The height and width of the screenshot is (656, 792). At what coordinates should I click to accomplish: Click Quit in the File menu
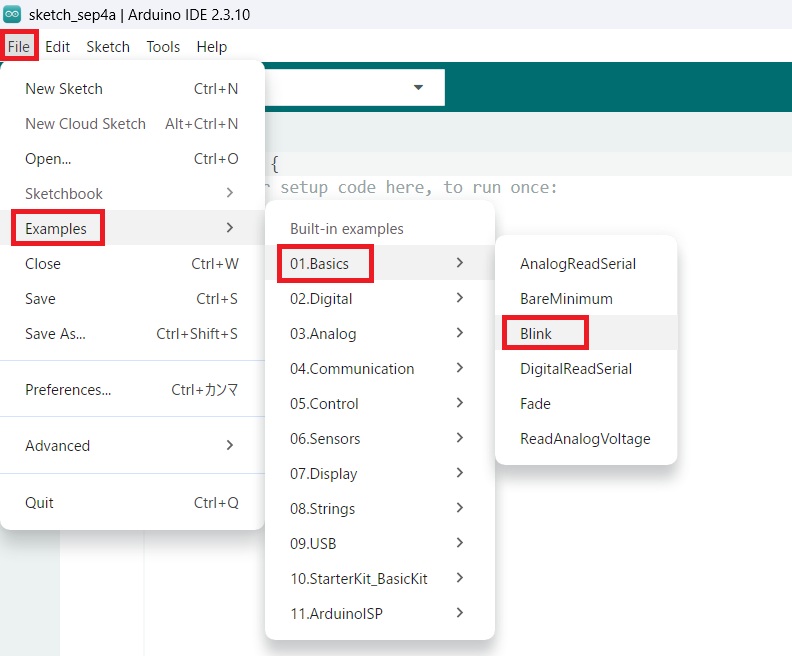[132, 502]
